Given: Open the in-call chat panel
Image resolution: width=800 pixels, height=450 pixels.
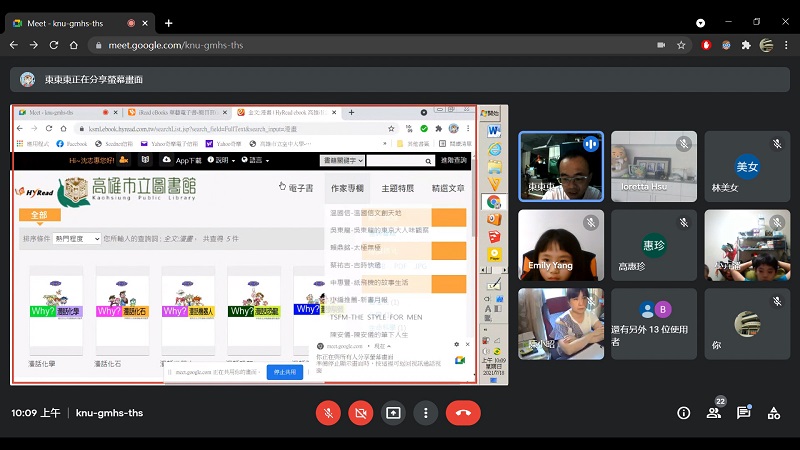Looking at the screenshot, I should click(744, 412).
